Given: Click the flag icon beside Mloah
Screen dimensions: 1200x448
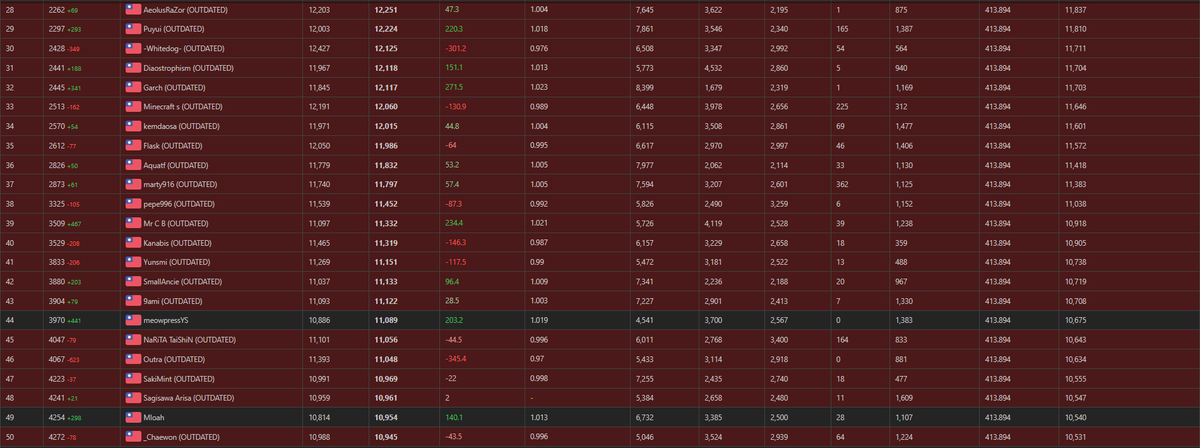Looking at the screenshot, I should click(133, 418).
